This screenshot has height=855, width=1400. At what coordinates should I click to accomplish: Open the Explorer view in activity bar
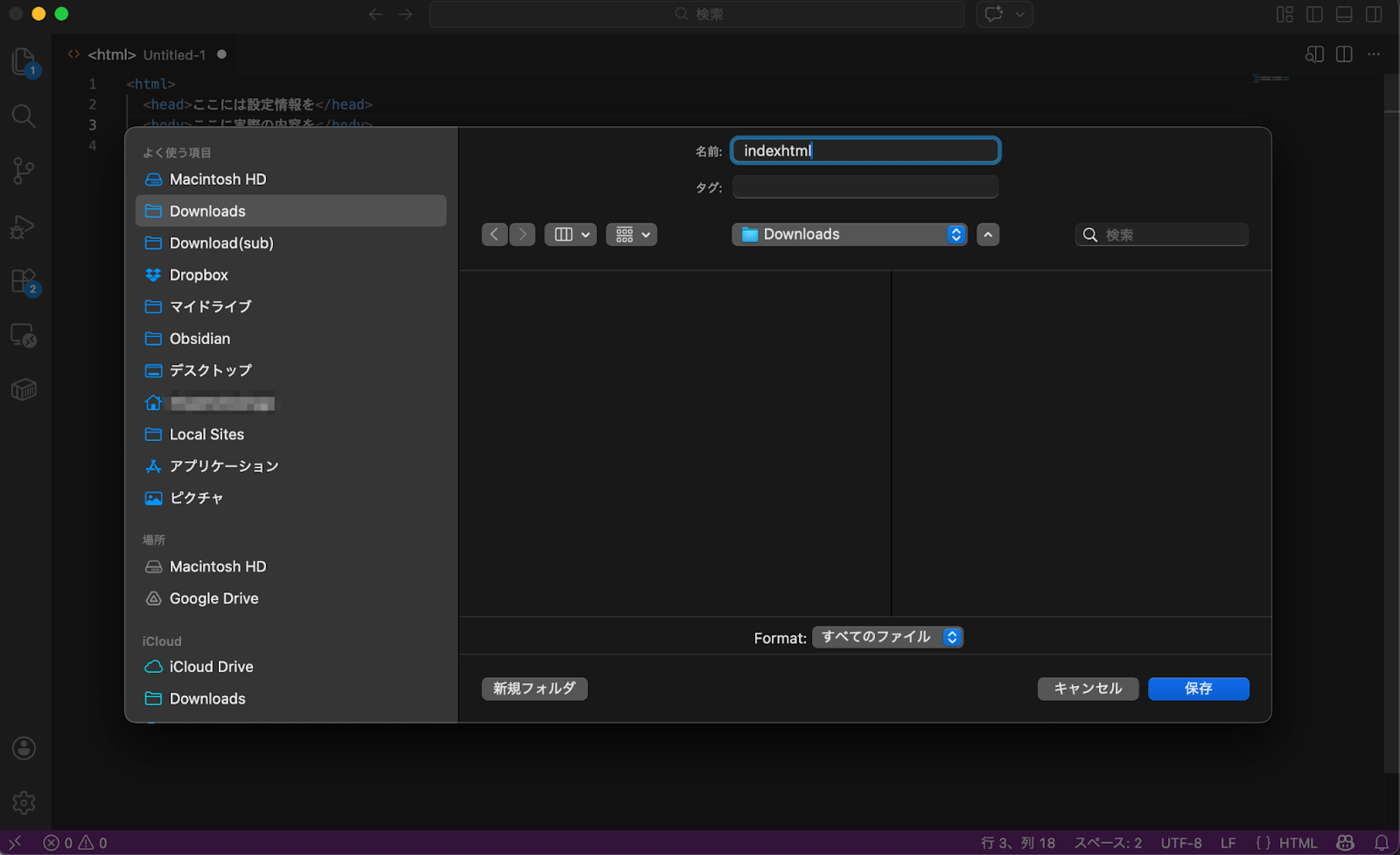(24, 61)
